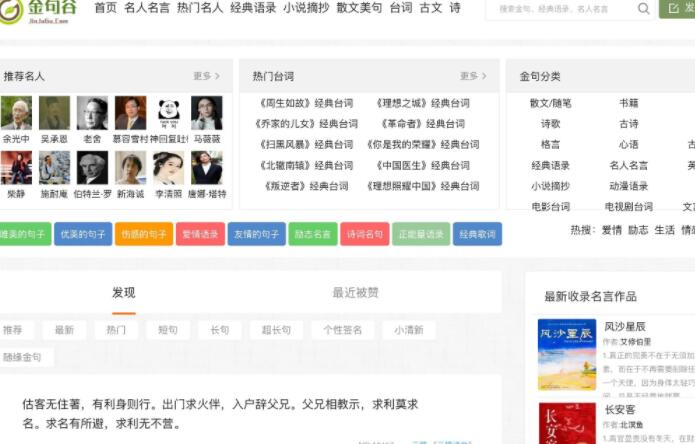Click the blue 经典歌词 button
Screen dimensions: 695x444
[477, 234]
